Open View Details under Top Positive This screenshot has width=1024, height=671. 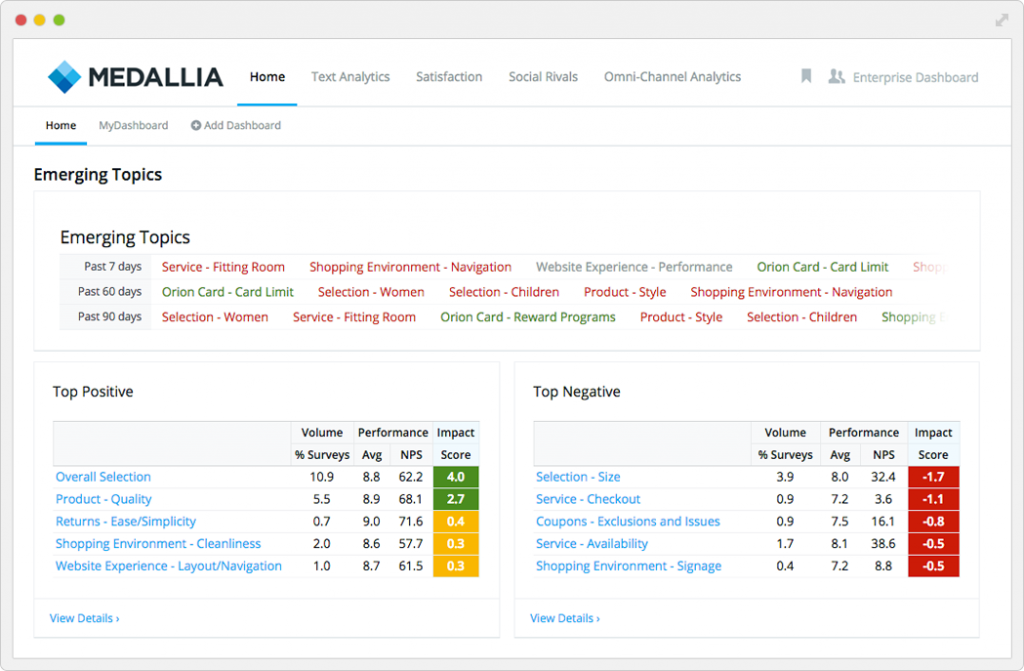point(84,618)
